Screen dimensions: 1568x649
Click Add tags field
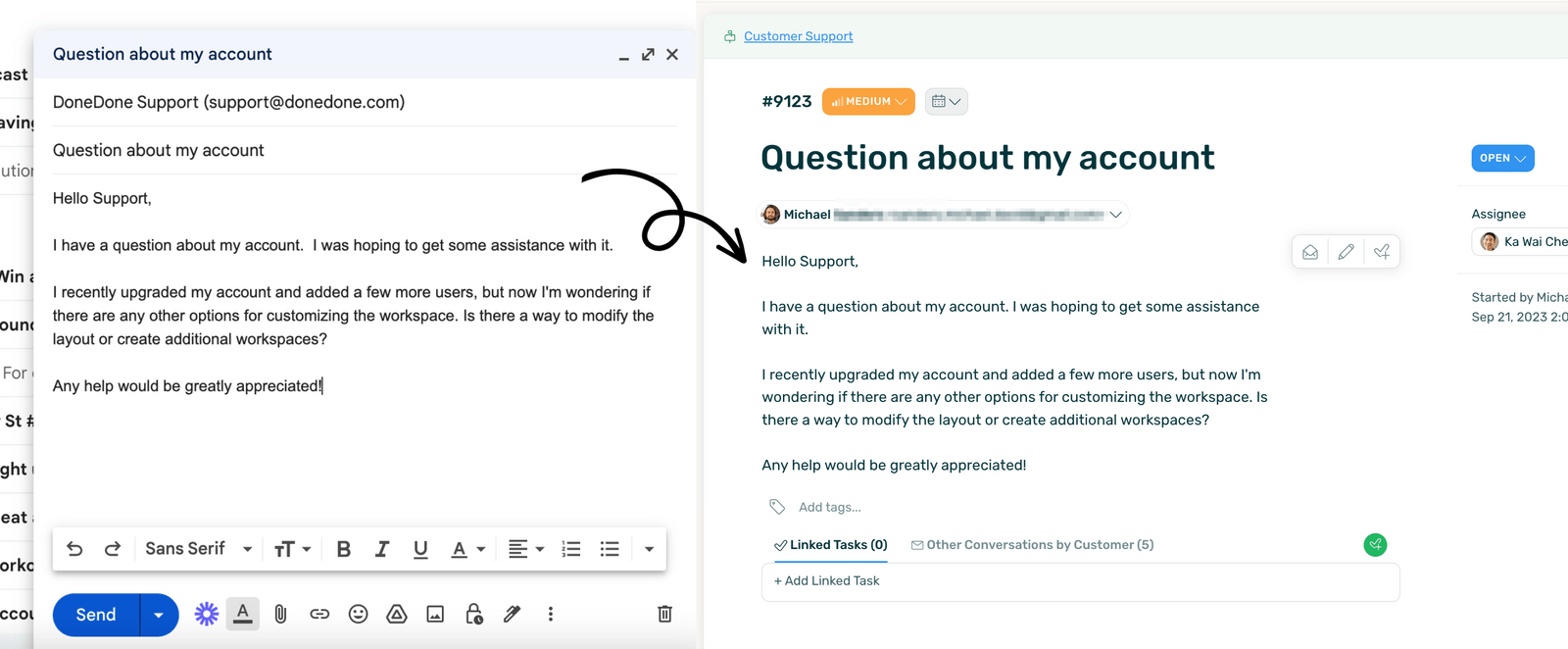tap(829, 507)
